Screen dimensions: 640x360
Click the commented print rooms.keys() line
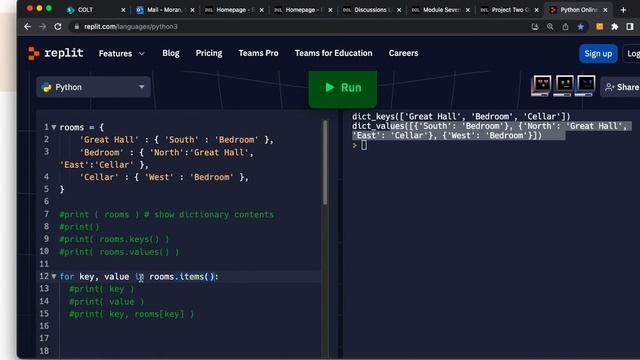114,239
